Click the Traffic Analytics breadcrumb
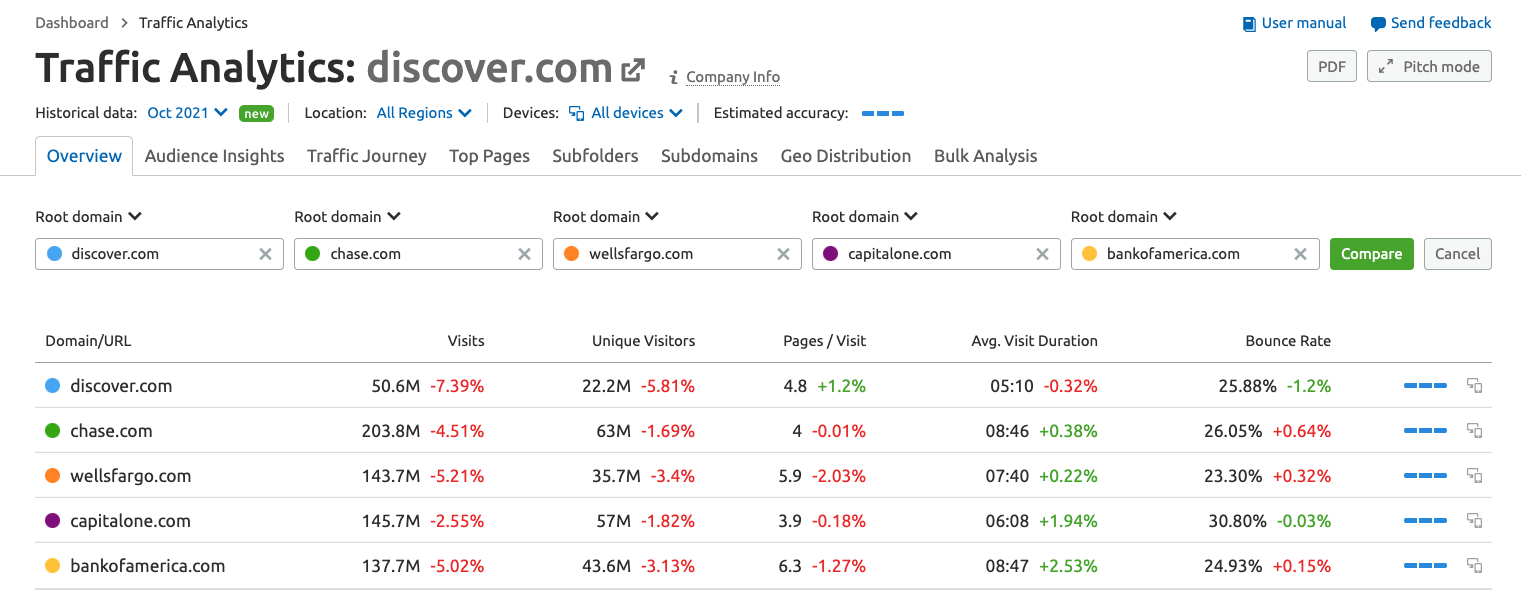The image size is (1521, 597). (x=193, y=22)
